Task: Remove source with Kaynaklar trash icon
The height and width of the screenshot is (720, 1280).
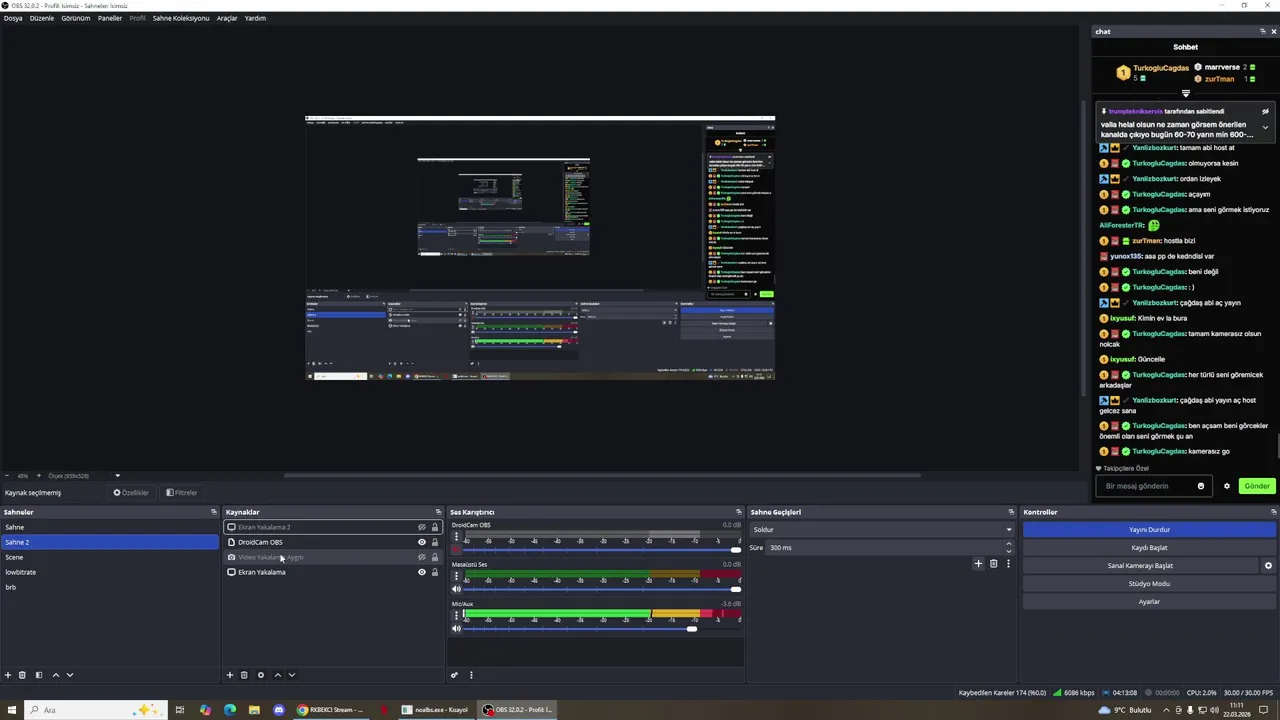Action: (244, 675)
